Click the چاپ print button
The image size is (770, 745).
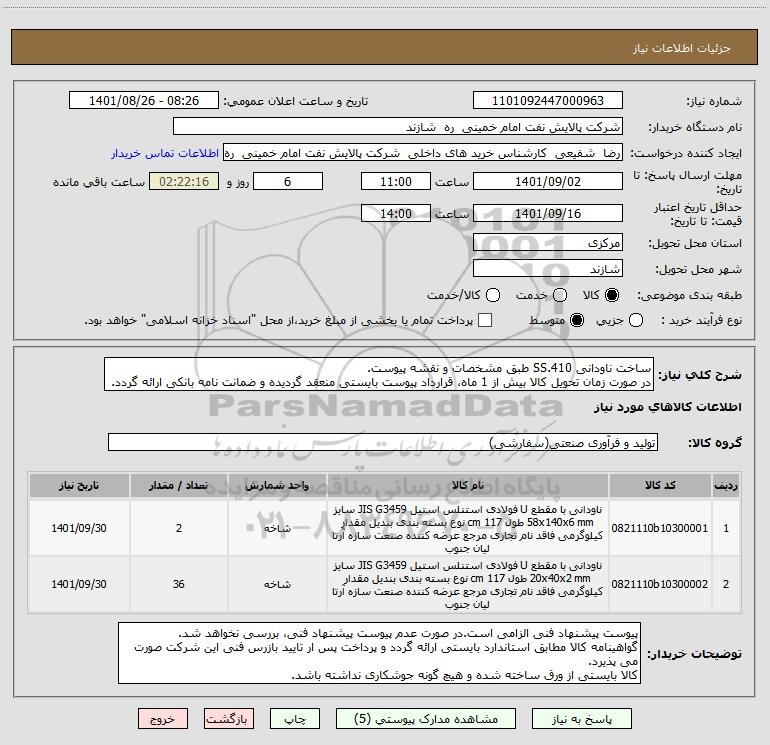click(295, 719)
